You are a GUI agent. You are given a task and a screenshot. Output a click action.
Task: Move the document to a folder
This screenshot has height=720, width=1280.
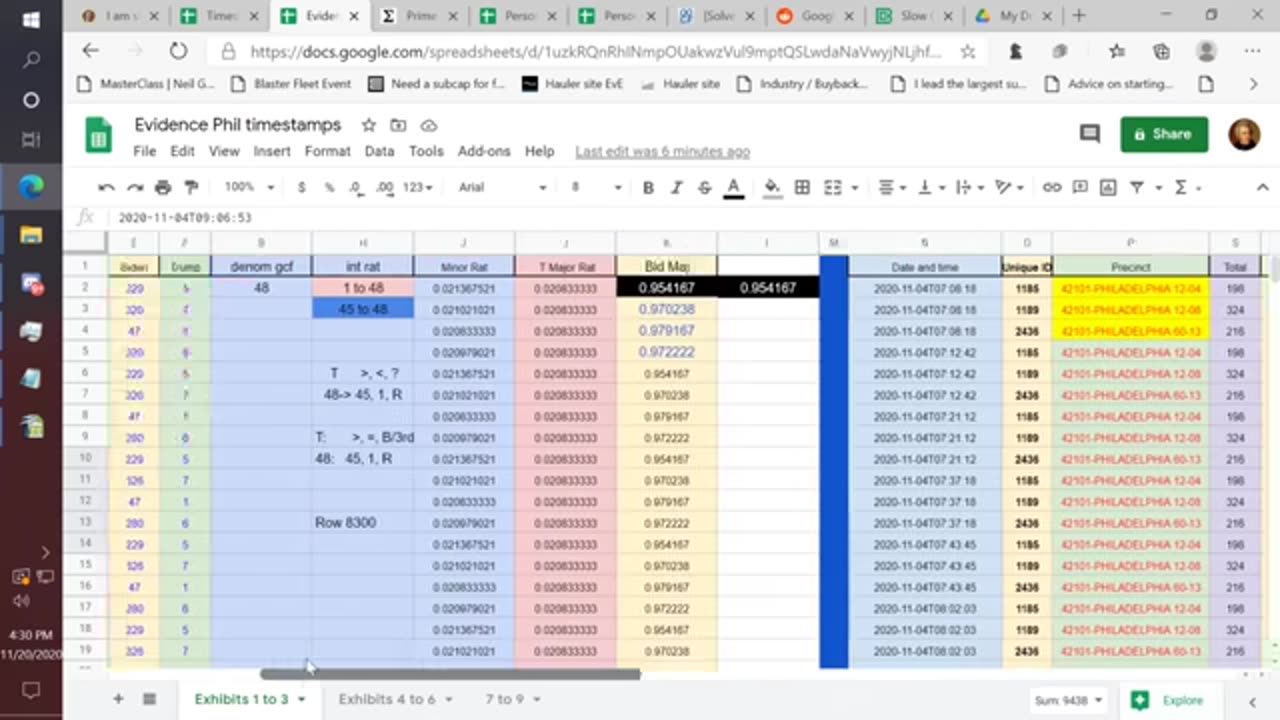398,125
